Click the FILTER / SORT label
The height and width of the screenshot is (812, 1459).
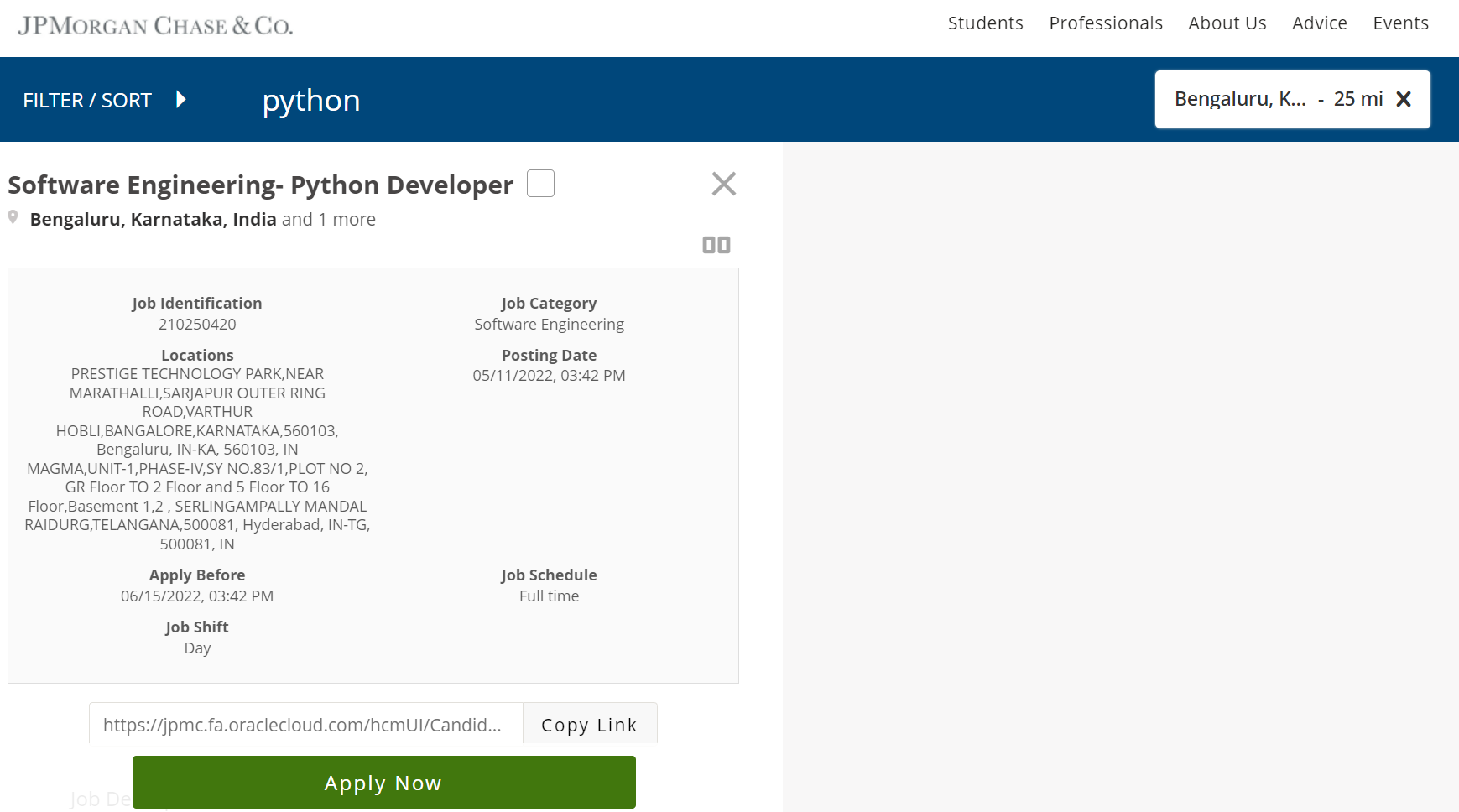coord(87,101)
